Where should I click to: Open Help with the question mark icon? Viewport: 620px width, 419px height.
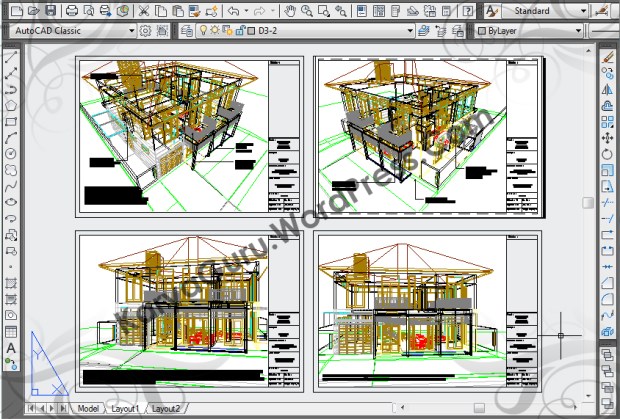click(468, 11)
